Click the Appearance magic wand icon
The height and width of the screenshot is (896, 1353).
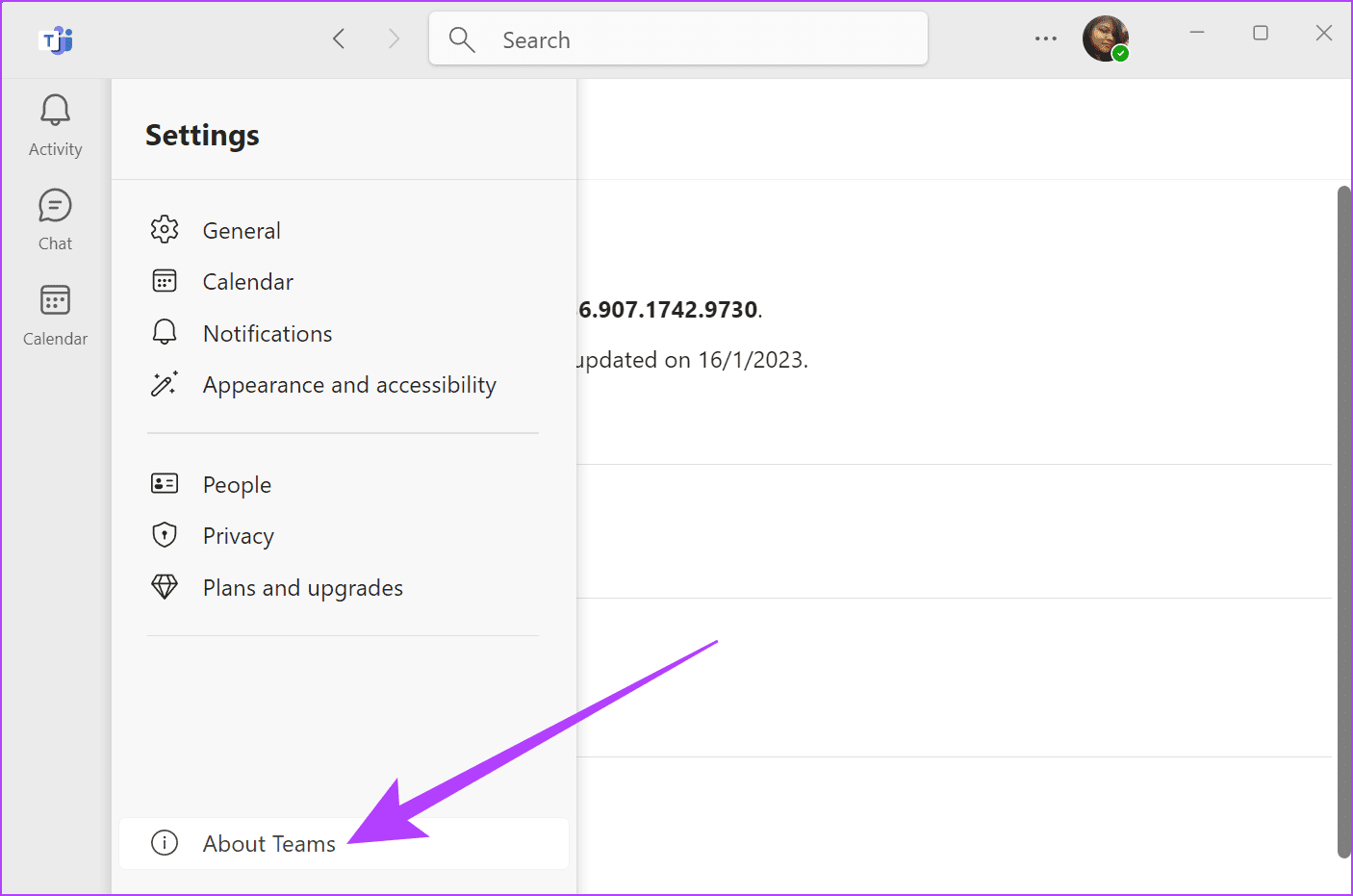pos(165,384)
